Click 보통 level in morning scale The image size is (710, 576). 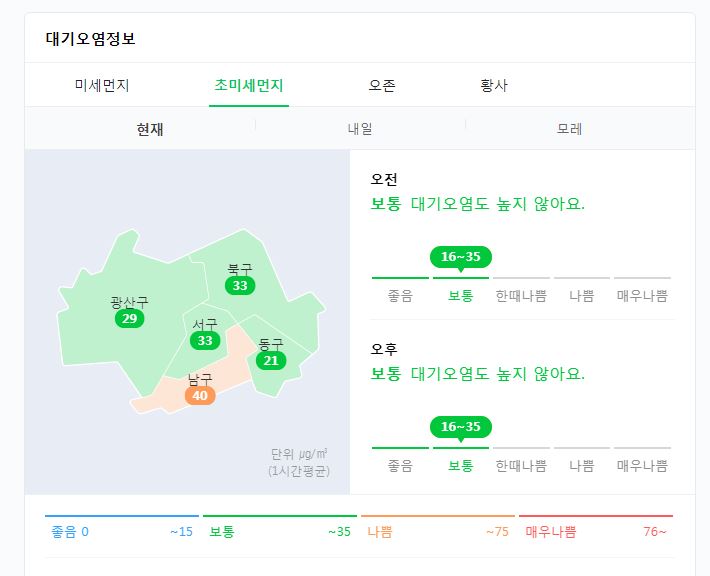point(461,296)
